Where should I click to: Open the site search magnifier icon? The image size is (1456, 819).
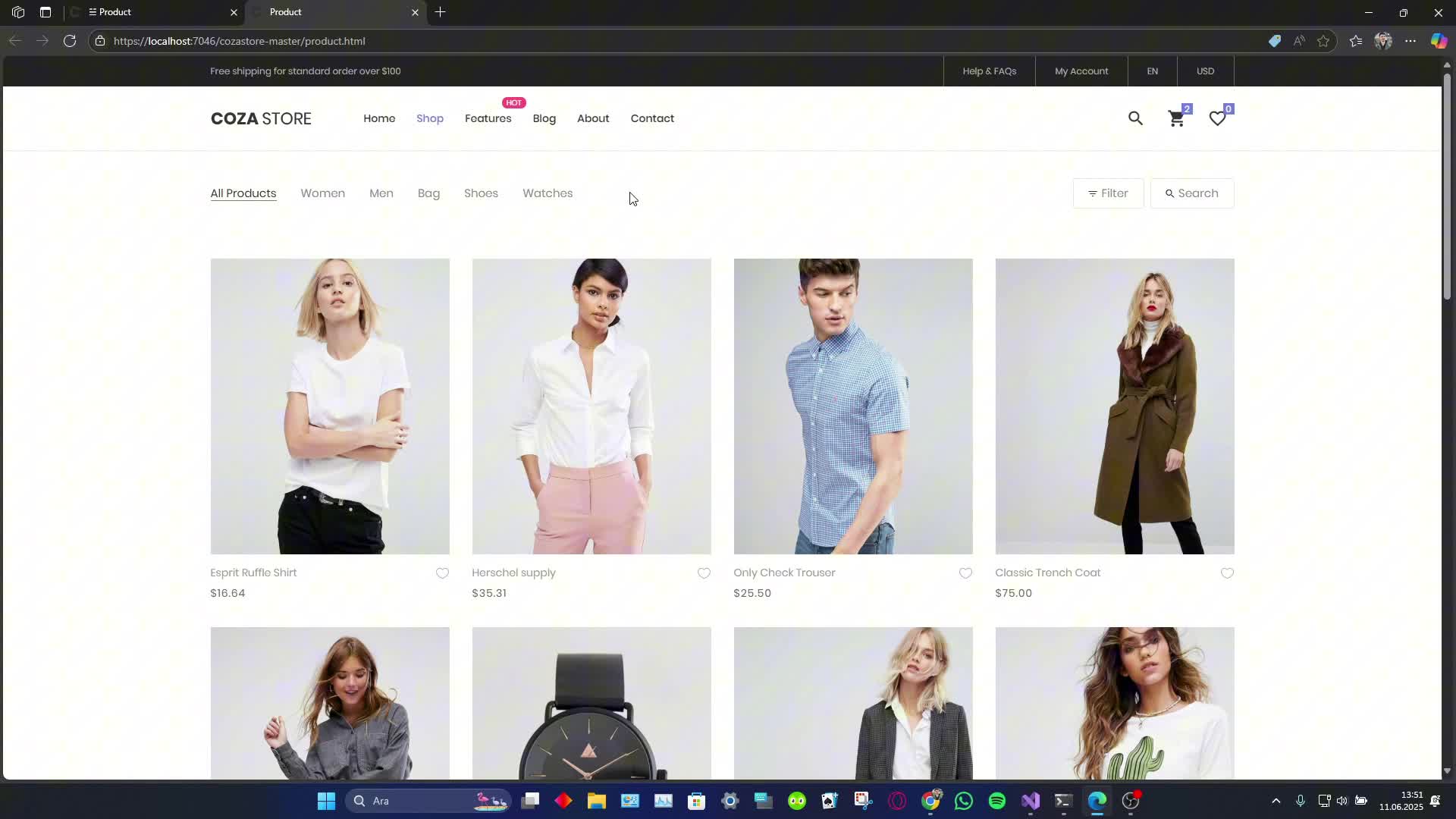point(1135,118)
